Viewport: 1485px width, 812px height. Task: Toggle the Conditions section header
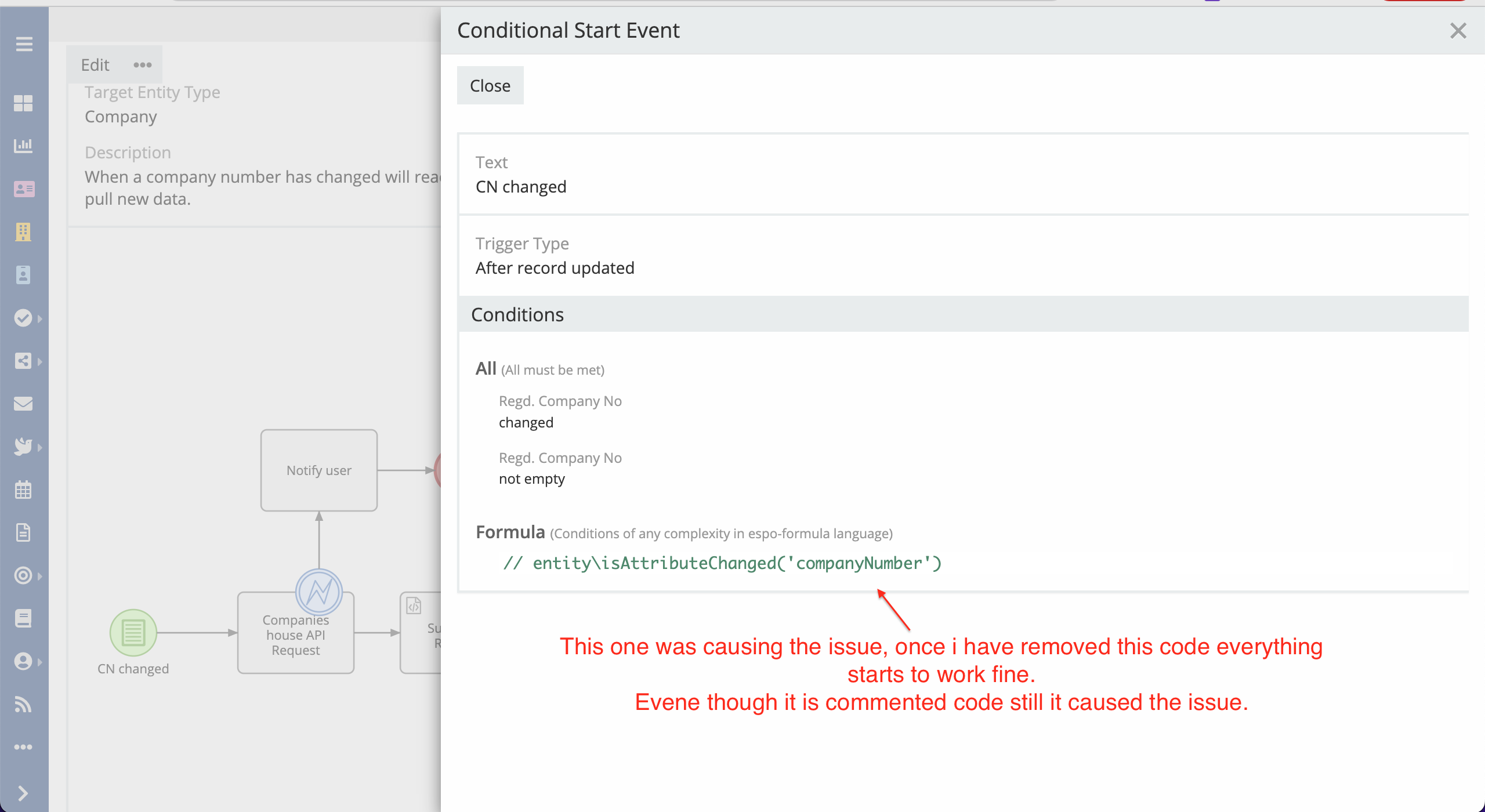[x=517, y=314]
